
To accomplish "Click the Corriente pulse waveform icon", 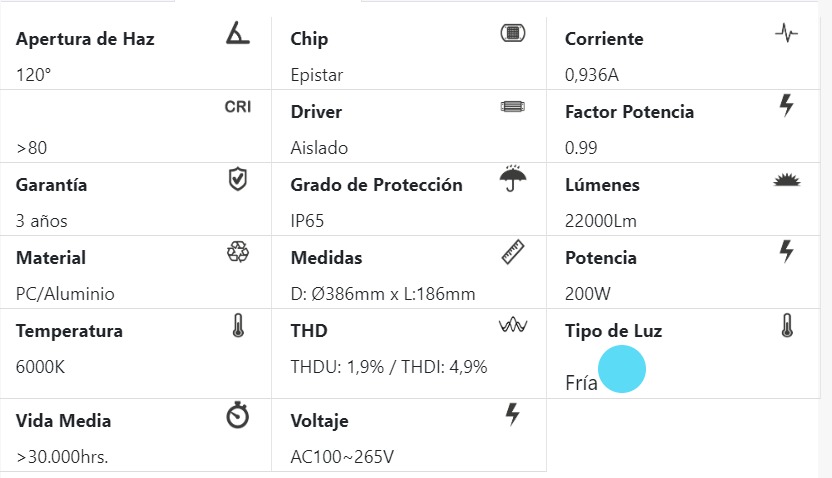I will pos(787,33).
